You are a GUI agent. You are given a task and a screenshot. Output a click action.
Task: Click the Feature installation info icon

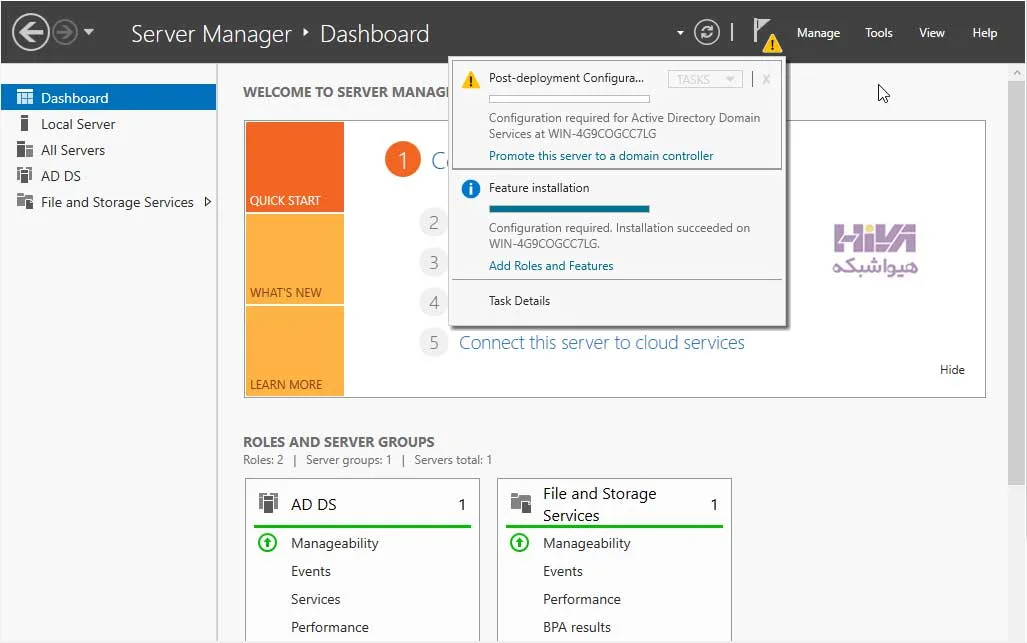tap(470, 189)
